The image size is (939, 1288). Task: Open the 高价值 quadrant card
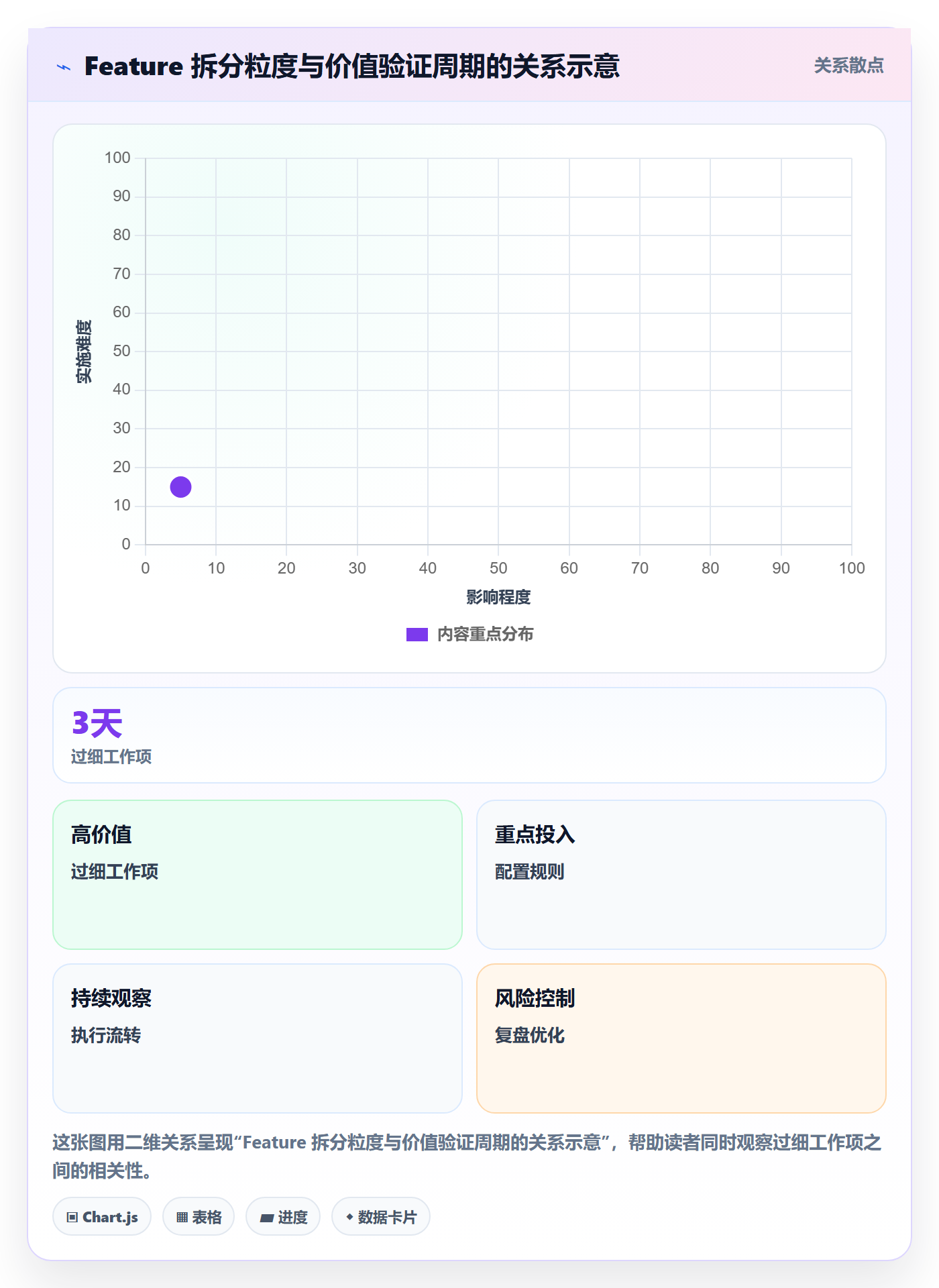[258, 875]
